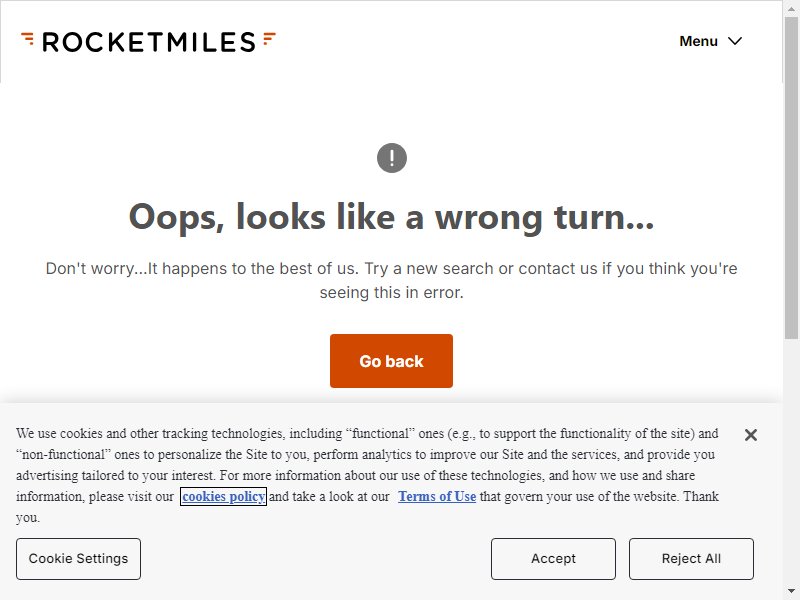The width and height of the screenshot is (800, 600).
Task: Accept all cookies
Action: [x=553, y=559]
